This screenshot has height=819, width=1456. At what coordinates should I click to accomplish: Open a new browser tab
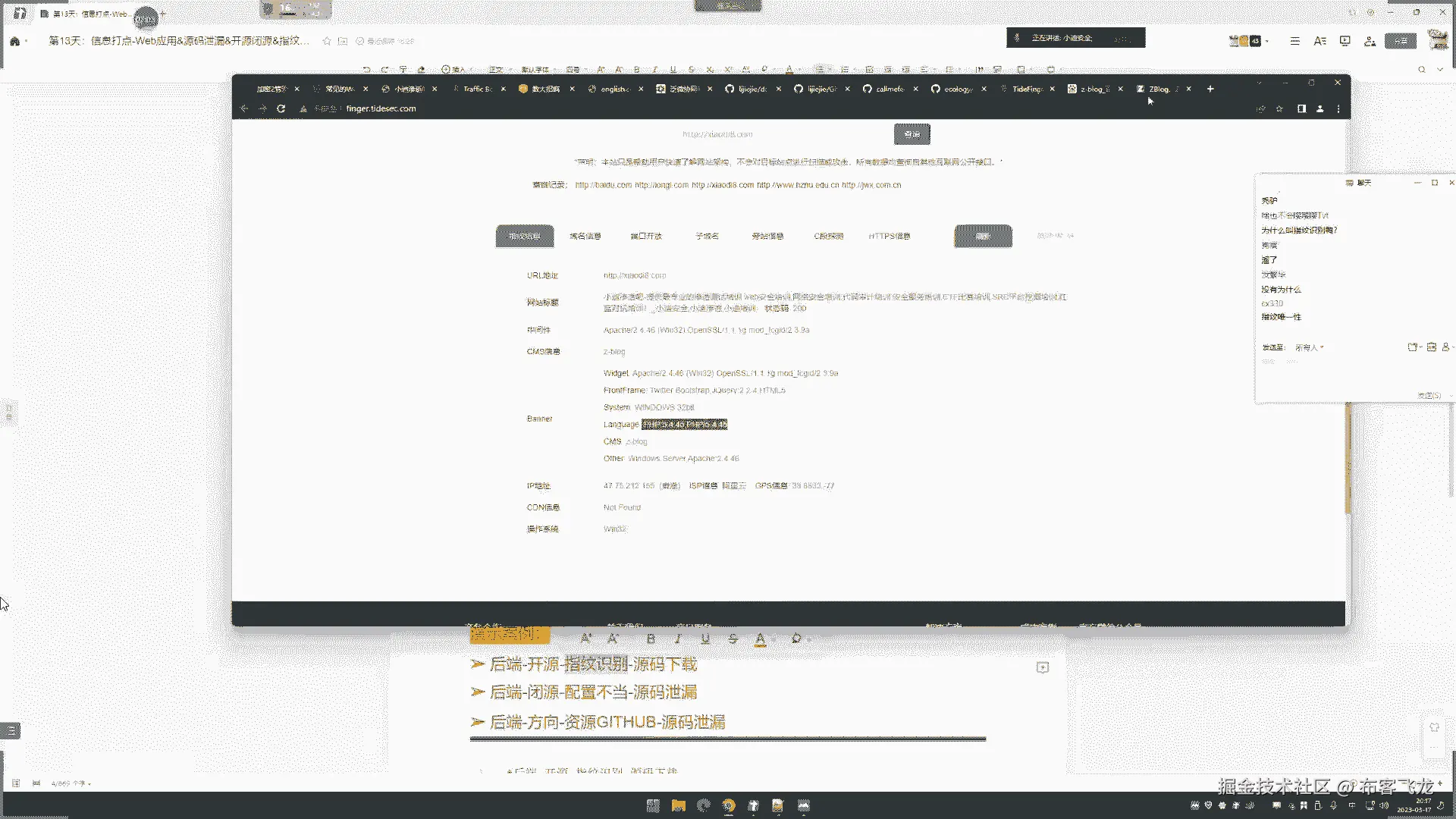pyautogui.click(x=1210, y=89)
